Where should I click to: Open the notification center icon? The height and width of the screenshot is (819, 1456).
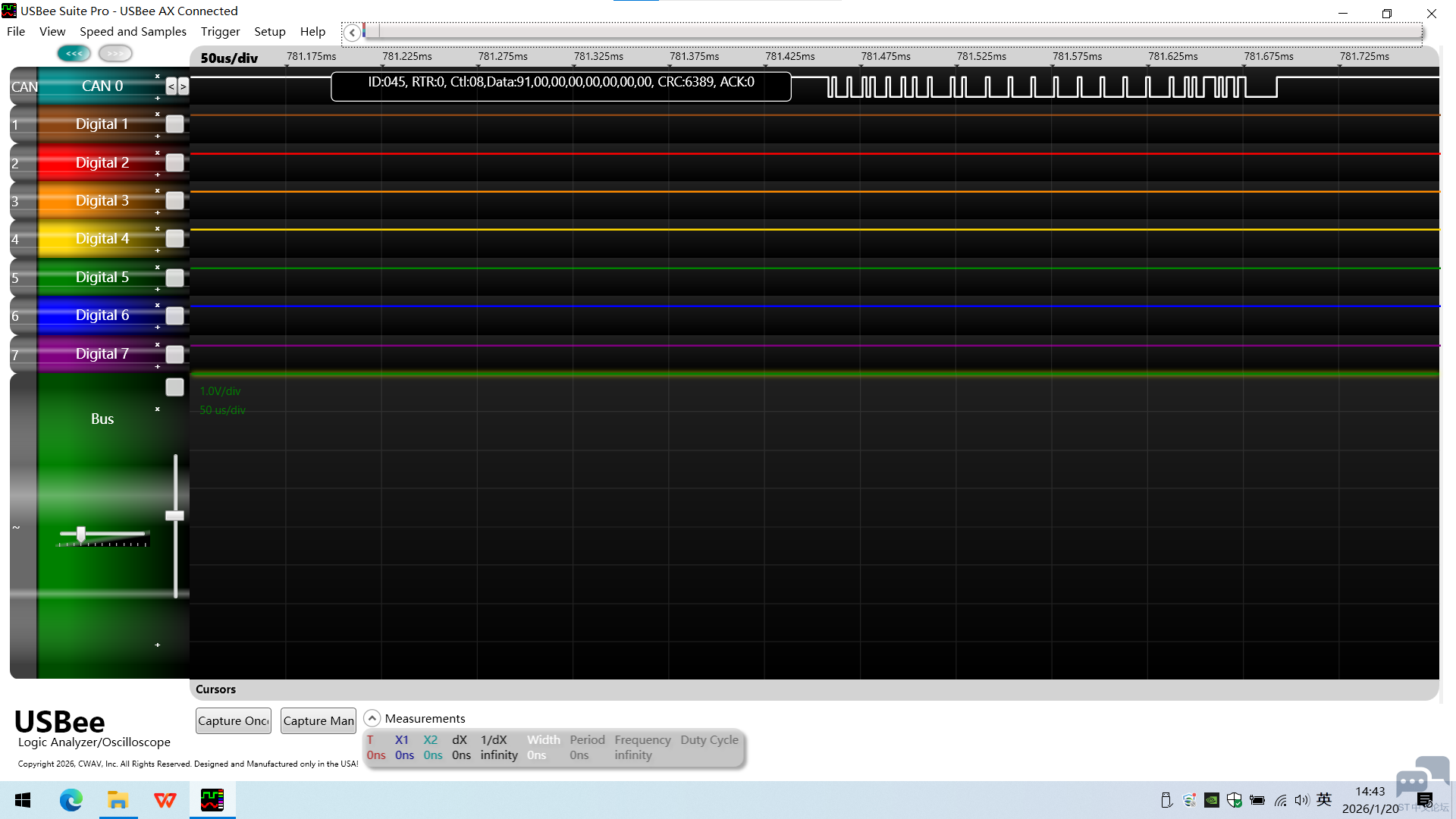click(1425, 800)
